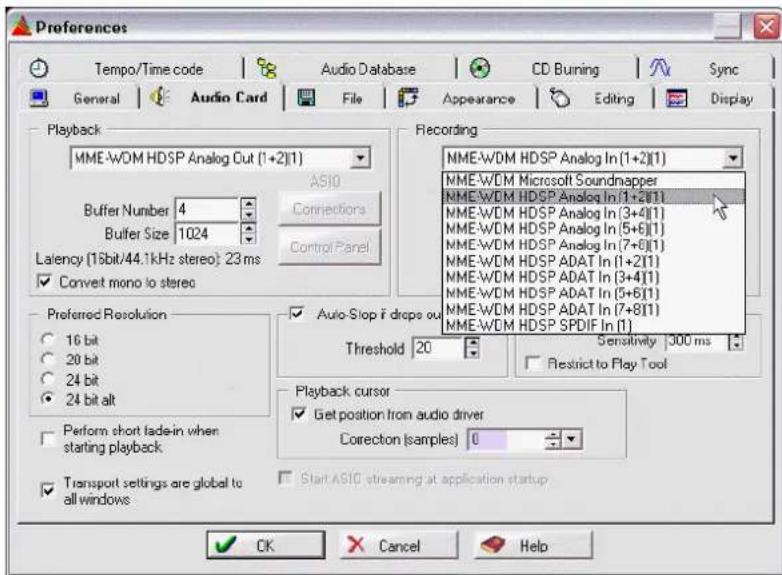Toggle Convert mono to stereo checkbox
Image resolution: width=782 pixels, height=575 pixels.
tap(44, 281)
